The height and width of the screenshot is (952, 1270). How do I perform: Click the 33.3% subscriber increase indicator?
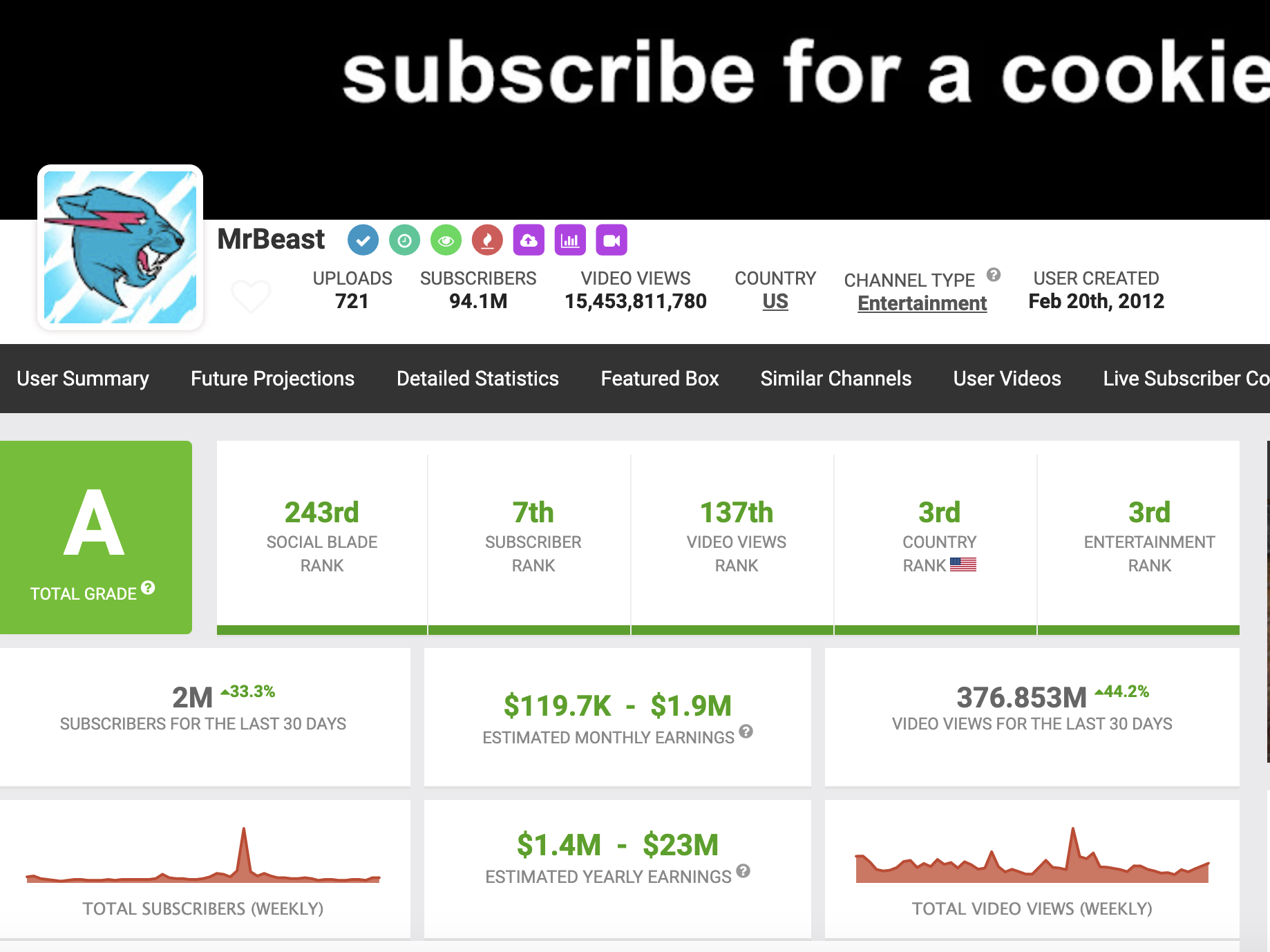[248, 692]
